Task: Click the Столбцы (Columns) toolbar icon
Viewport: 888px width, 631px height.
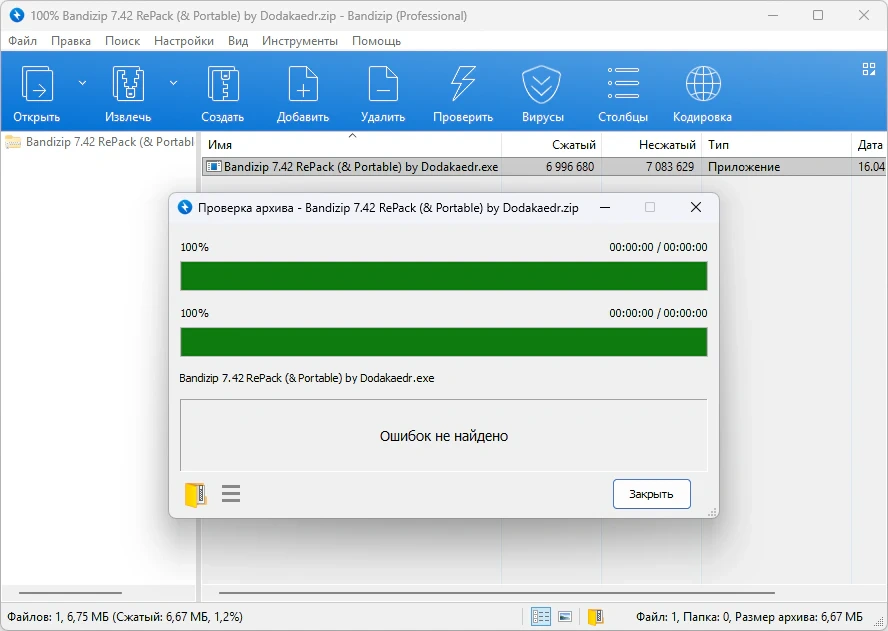Action: click(623, 83)
